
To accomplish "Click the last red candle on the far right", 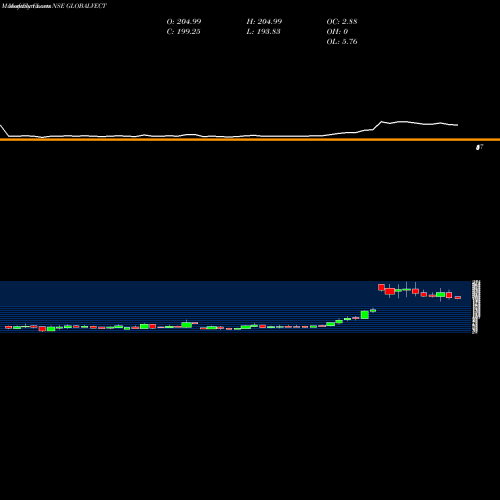I will click(458, 297).
